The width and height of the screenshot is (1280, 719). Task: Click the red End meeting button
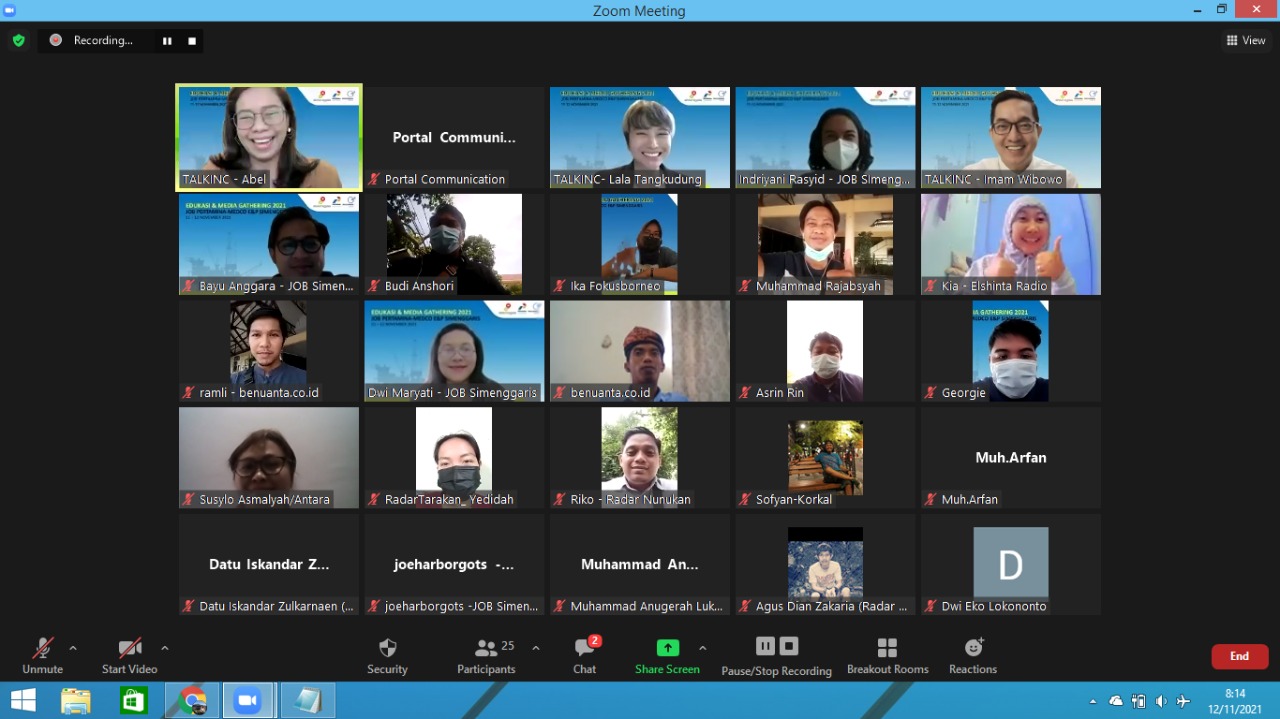pos(1240,656)
